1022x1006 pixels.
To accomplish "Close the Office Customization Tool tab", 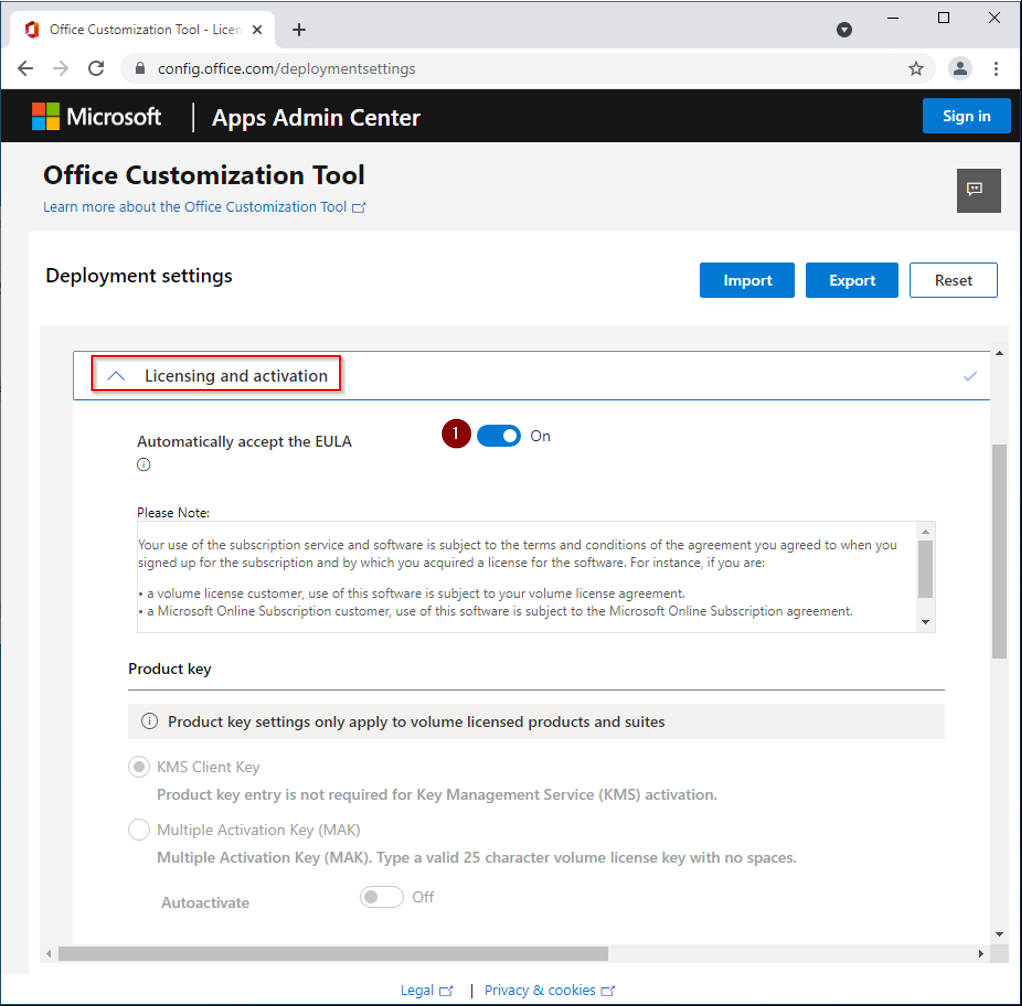I will coord(257,29).
